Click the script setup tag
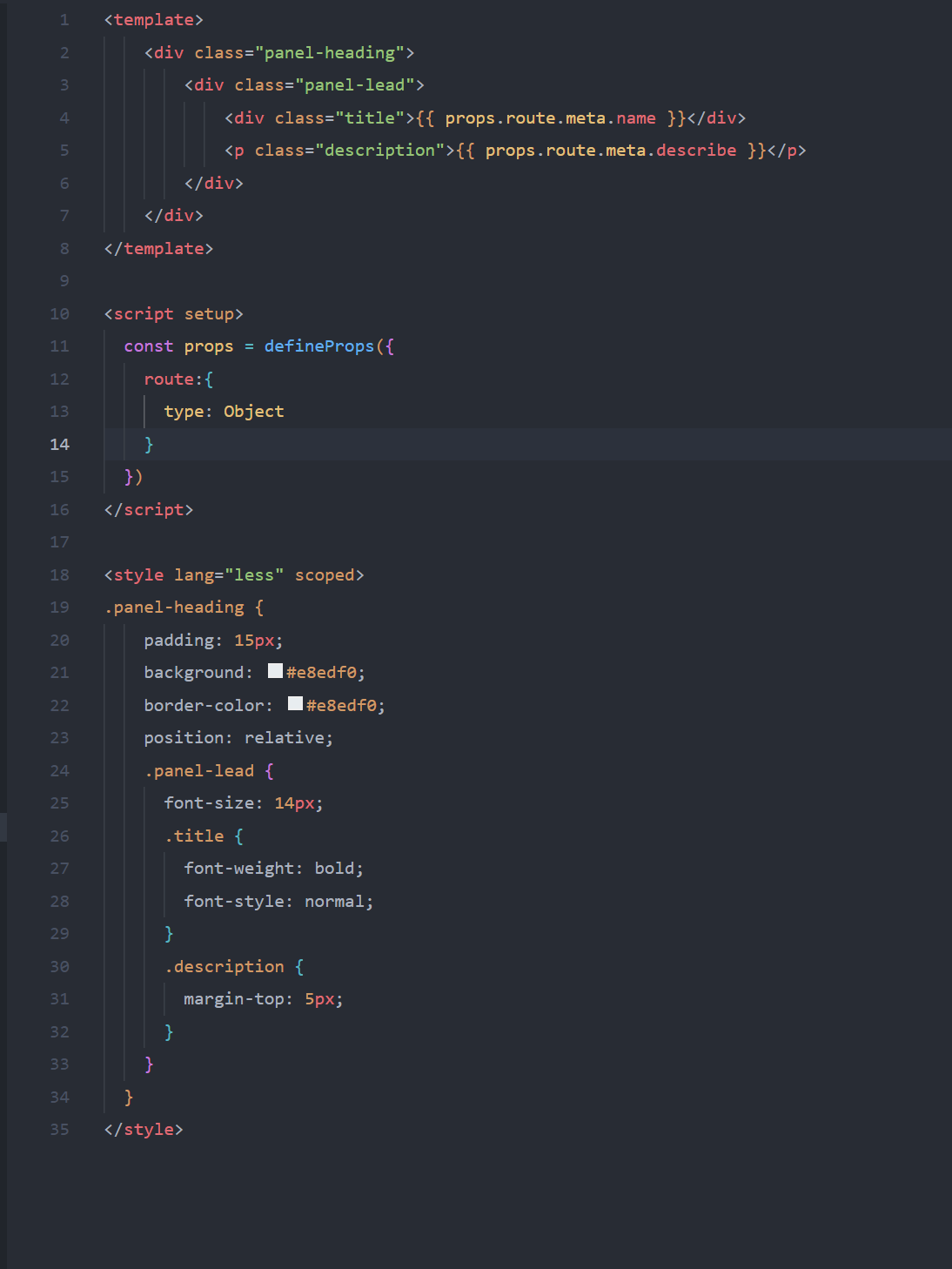Viewport: 952px width, 1269px height. tap(173, 313)
